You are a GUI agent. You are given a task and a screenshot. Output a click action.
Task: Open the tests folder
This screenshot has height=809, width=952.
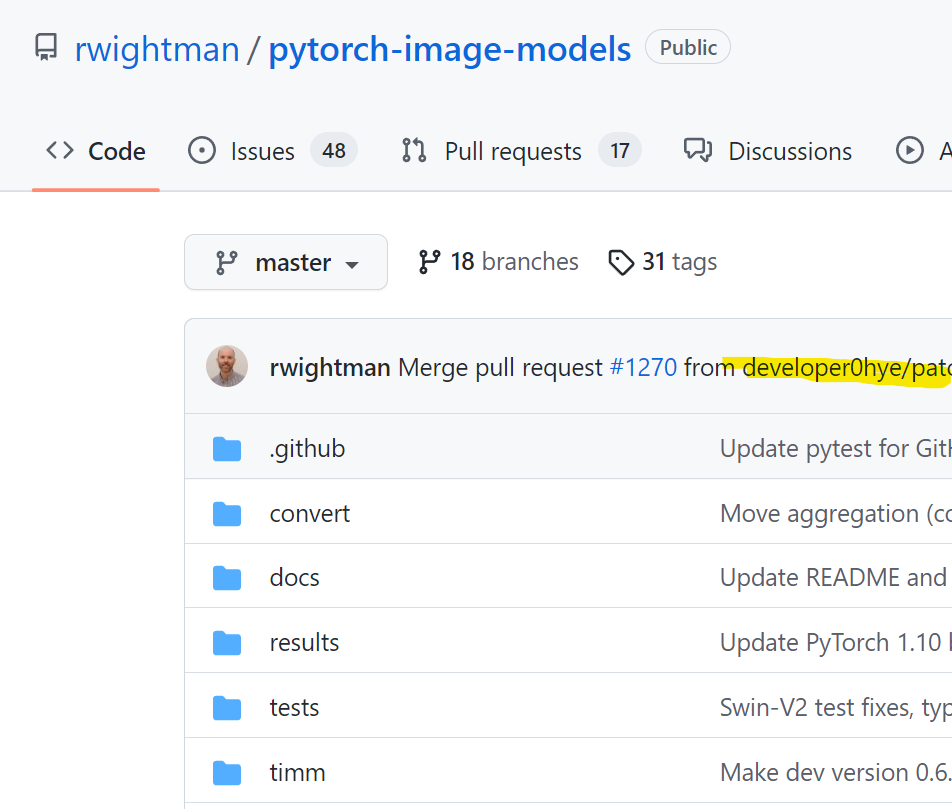tap(294, 708)
